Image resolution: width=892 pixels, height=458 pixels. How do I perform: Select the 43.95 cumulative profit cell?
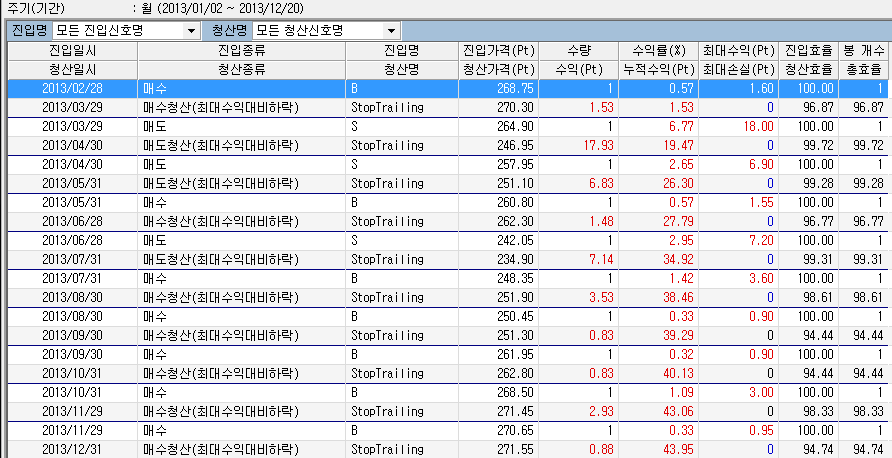tap(658, 449)
